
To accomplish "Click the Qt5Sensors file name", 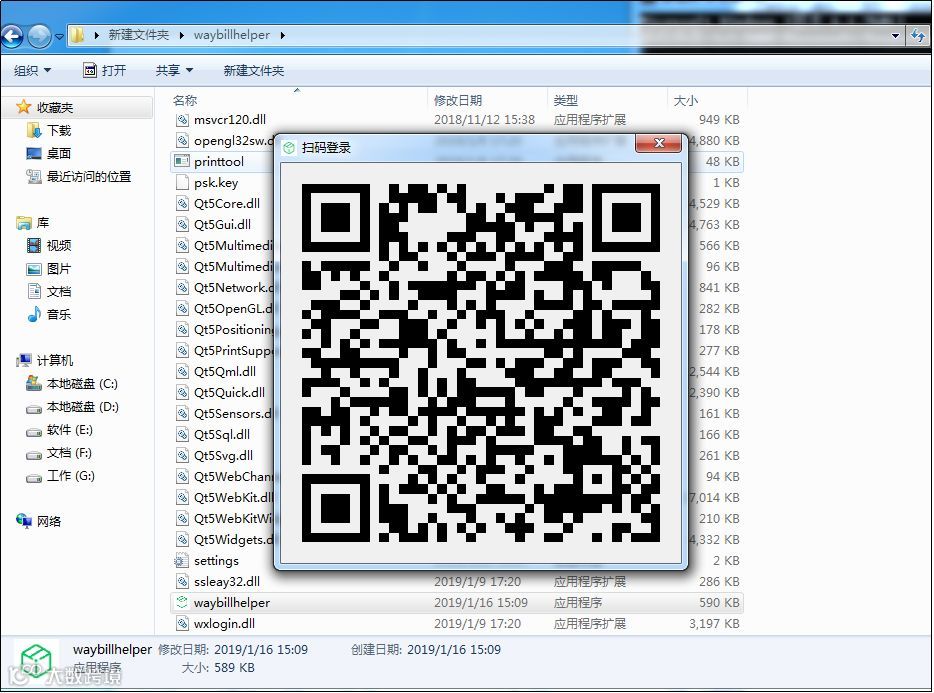I will (234, 414).
